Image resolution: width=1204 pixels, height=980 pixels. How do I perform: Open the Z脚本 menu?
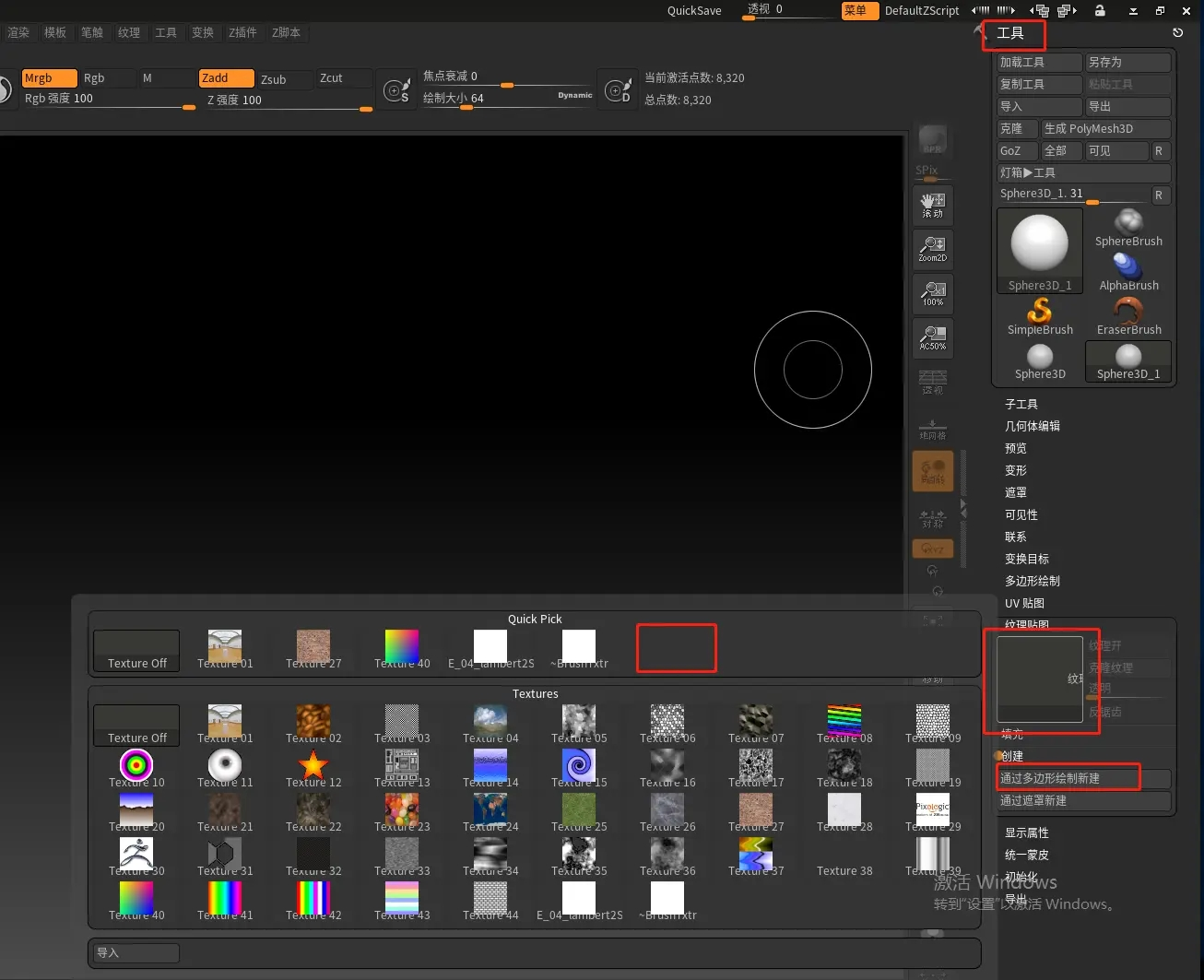click(x=286, y=32)
